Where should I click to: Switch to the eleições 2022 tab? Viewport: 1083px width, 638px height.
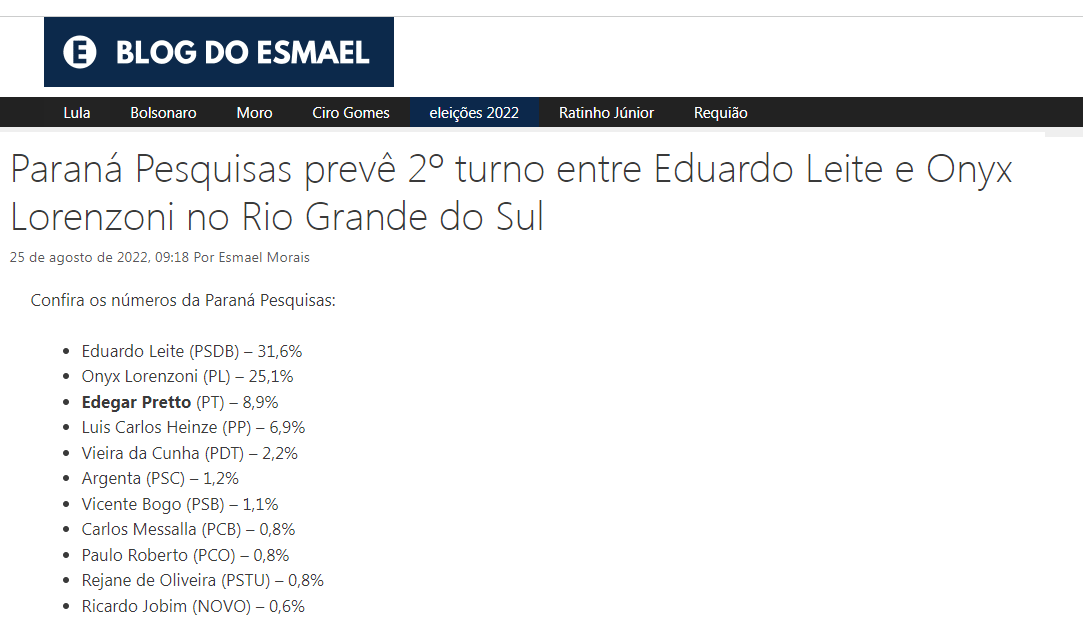[474, 113]
